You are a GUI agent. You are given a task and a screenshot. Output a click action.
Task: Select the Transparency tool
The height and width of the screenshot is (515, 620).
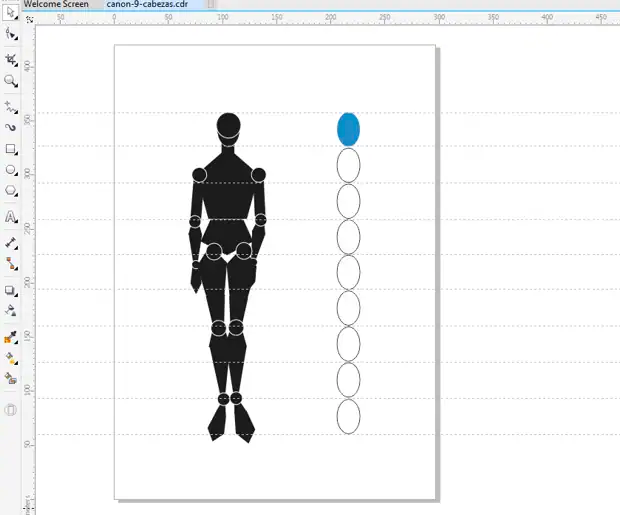point(11,311)
